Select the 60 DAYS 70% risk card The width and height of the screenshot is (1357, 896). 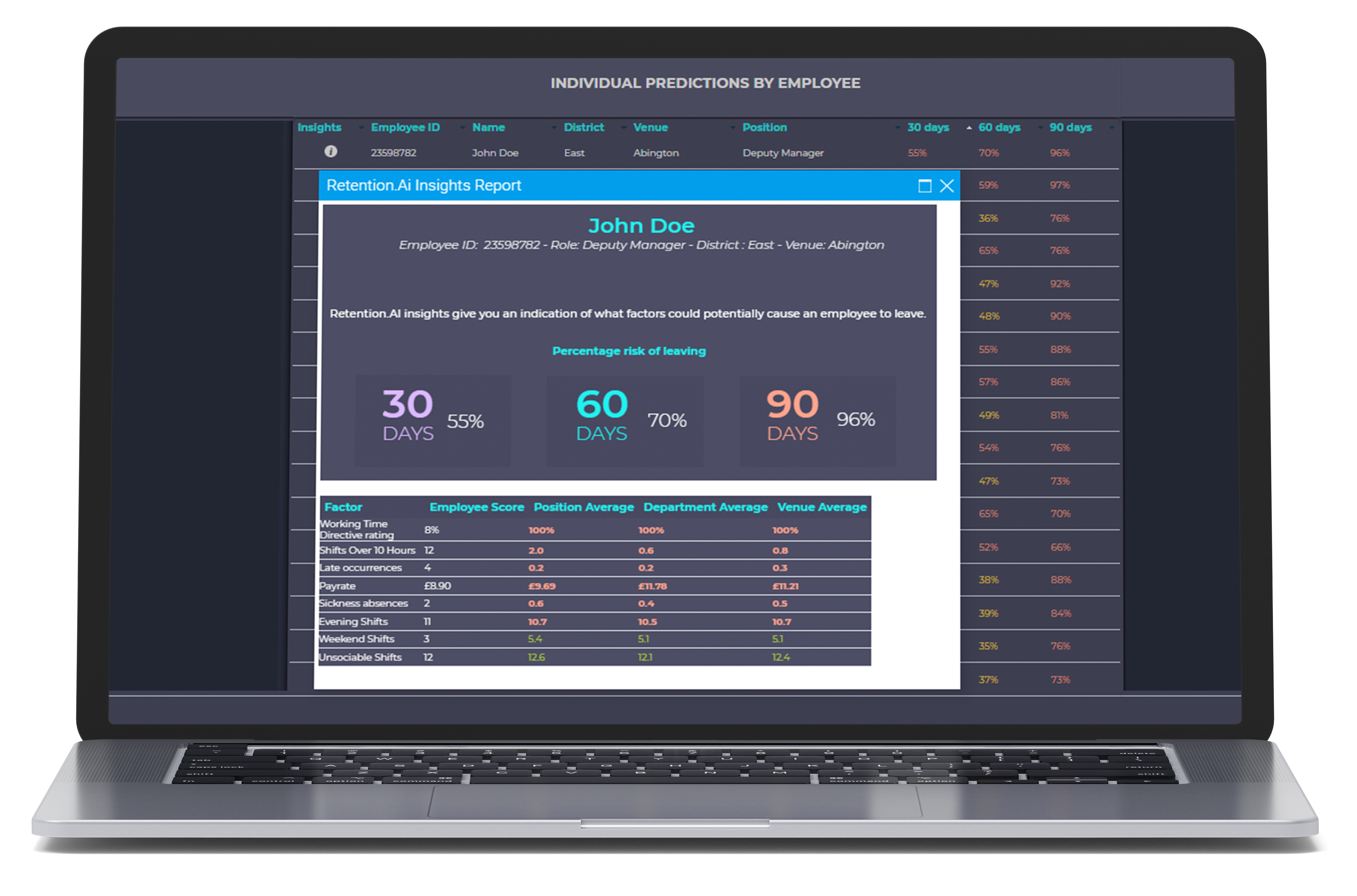(x=624, y=421)
